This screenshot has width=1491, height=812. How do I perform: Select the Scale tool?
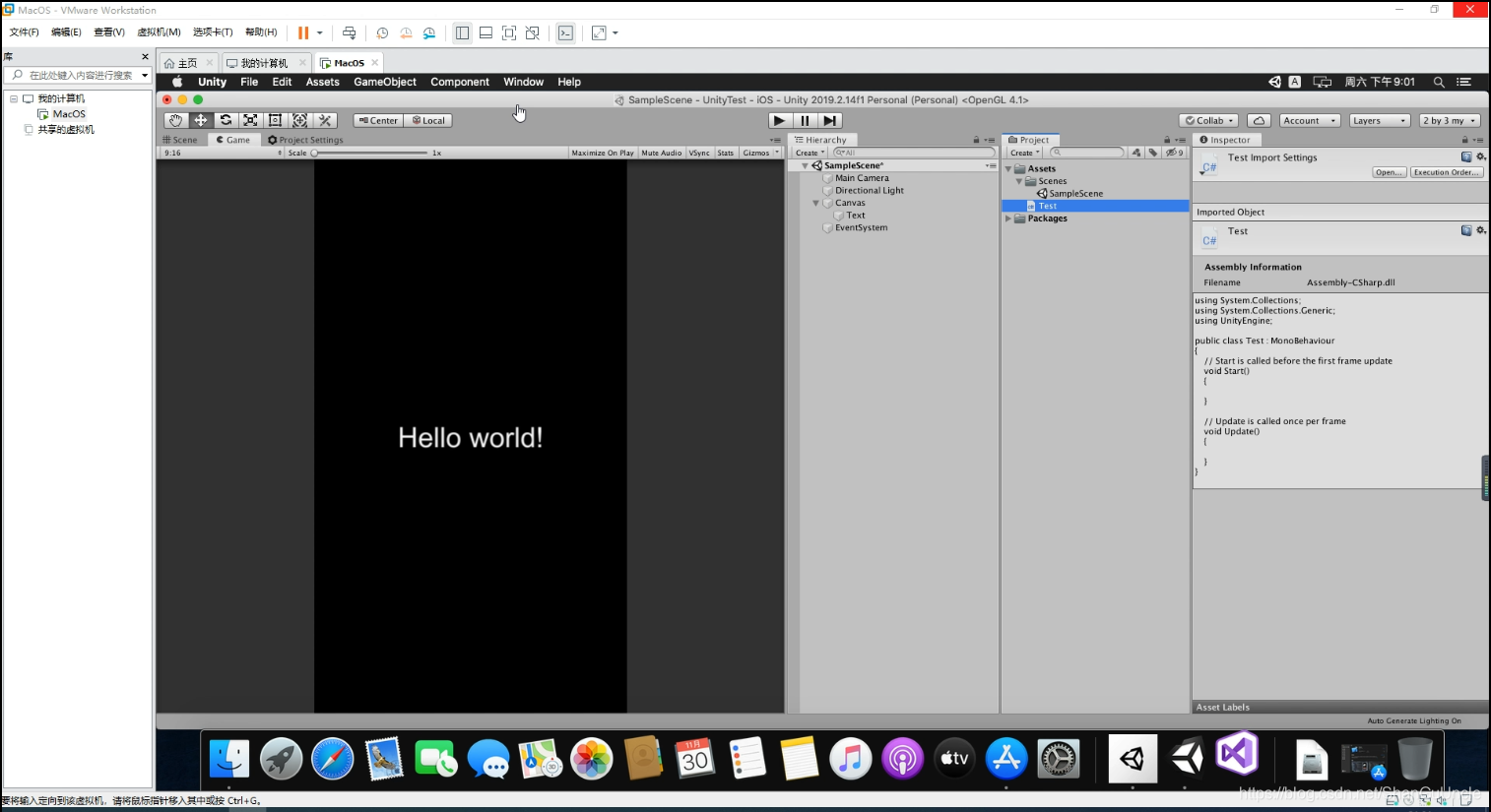(x=249, y=120)
